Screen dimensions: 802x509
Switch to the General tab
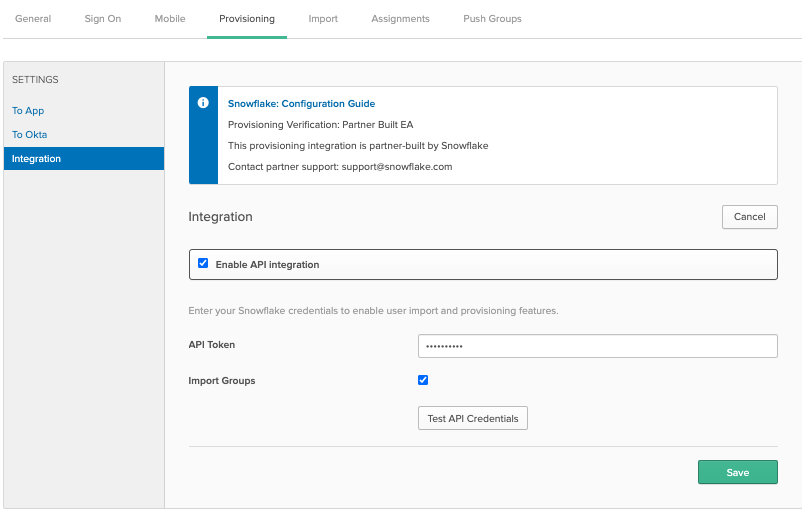click(33, 19)
